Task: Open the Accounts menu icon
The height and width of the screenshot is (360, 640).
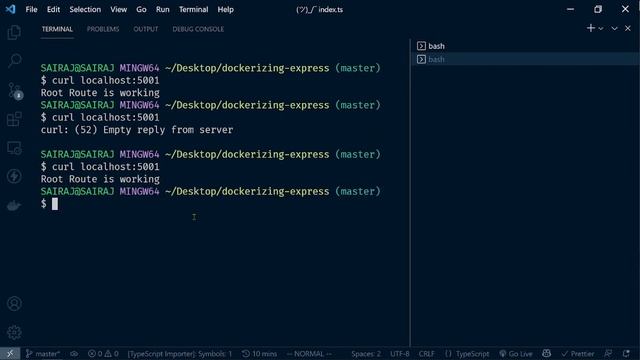Action: tap(14, 304)
